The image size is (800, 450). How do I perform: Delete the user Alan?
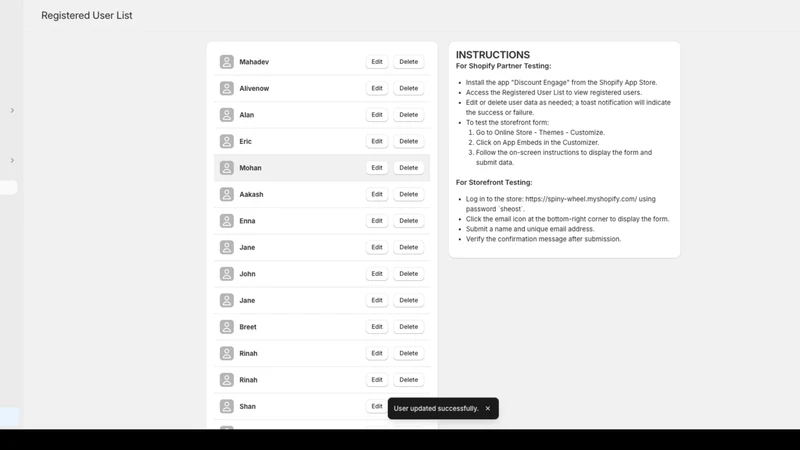(x=409, y=115)
